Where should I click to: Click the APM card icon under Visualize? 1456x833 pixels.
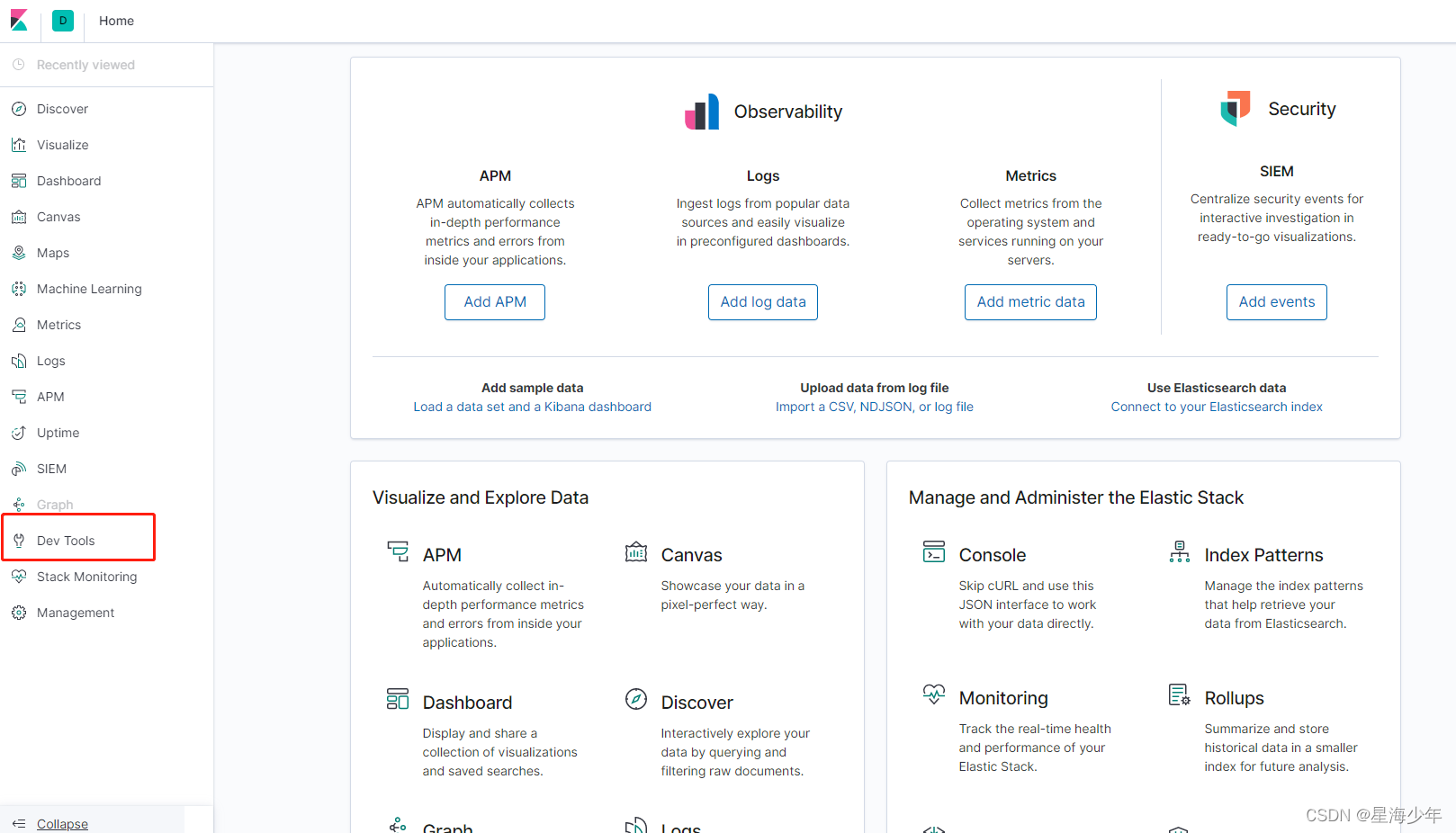click(398, 551)
